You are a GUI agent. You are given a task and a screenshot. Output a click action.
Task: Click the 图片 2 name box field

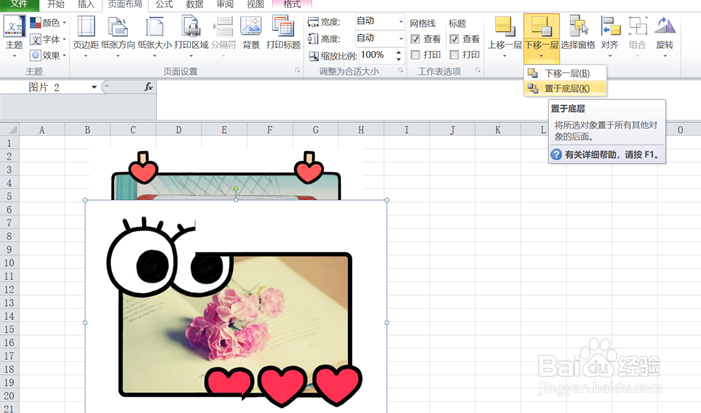coord(45,87)
